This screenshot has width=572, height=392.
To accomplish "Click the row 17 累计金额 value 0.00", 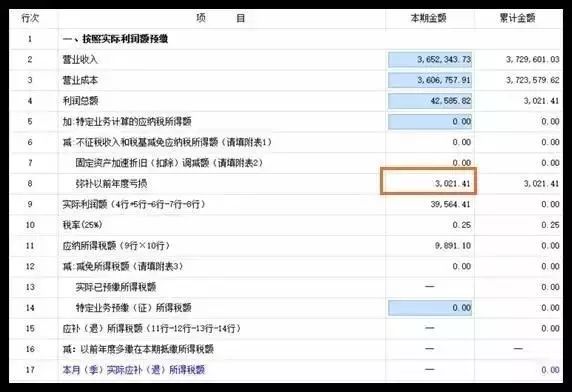I will [550, 370].
